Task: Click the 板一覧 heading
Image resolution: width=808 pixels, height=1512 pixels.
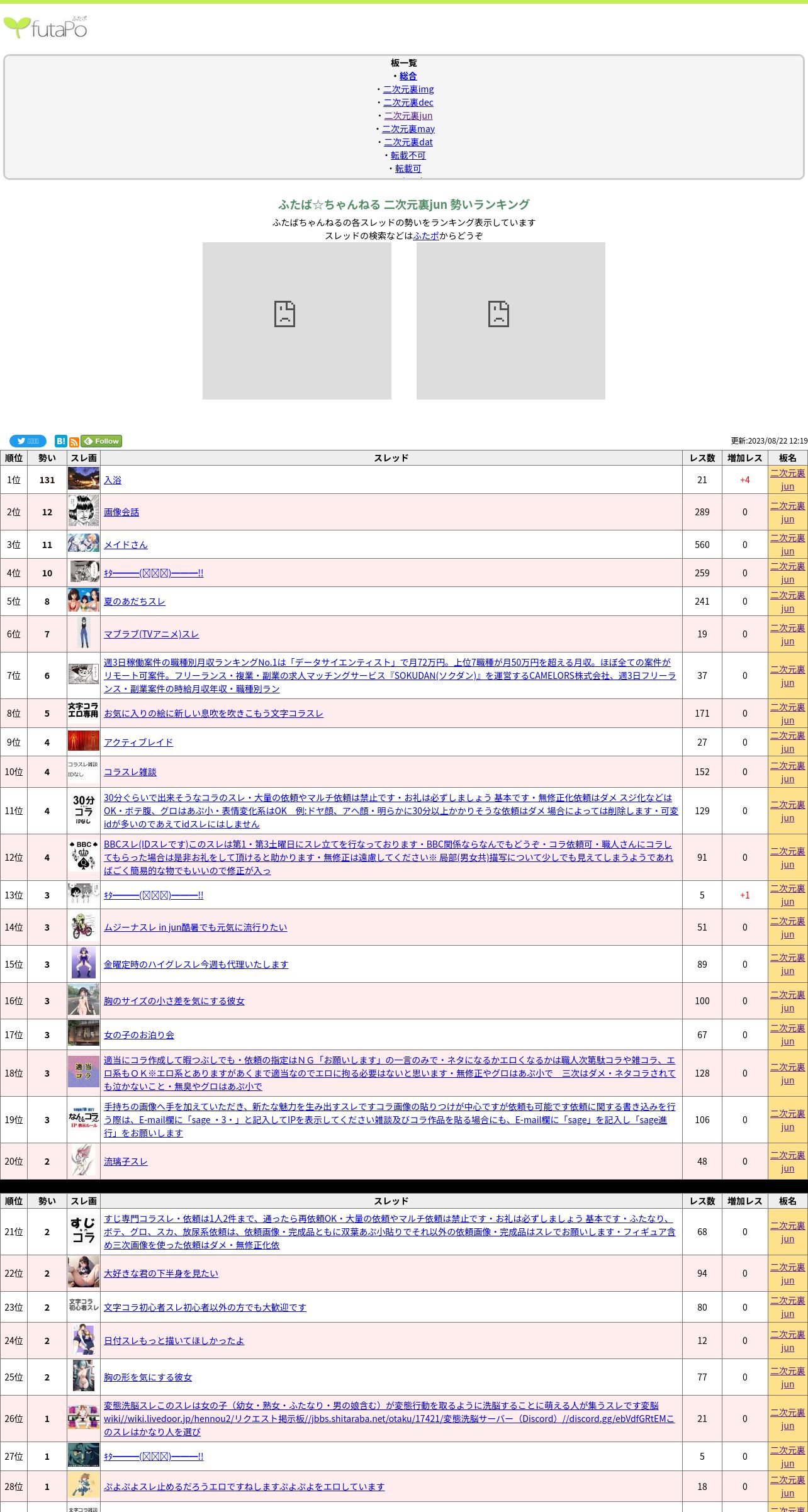Action: pos(404,63)
